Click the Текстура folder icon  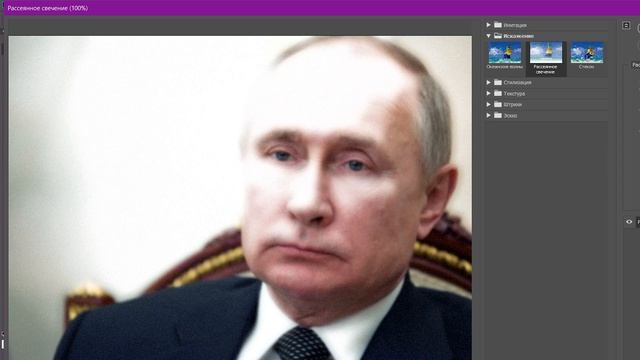click(x=498, y=93)
